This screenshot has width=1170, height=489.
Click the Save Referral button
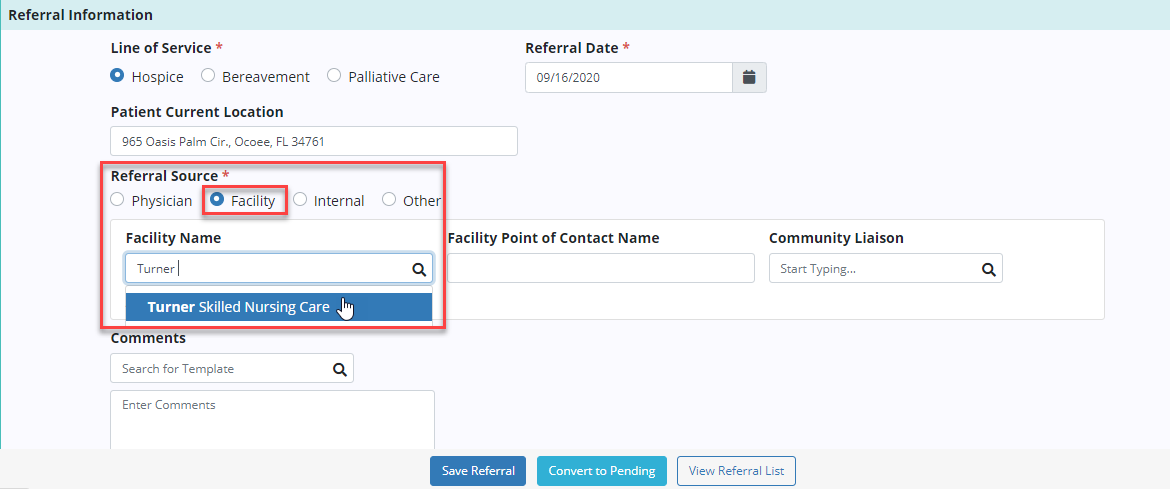(478, 471)
